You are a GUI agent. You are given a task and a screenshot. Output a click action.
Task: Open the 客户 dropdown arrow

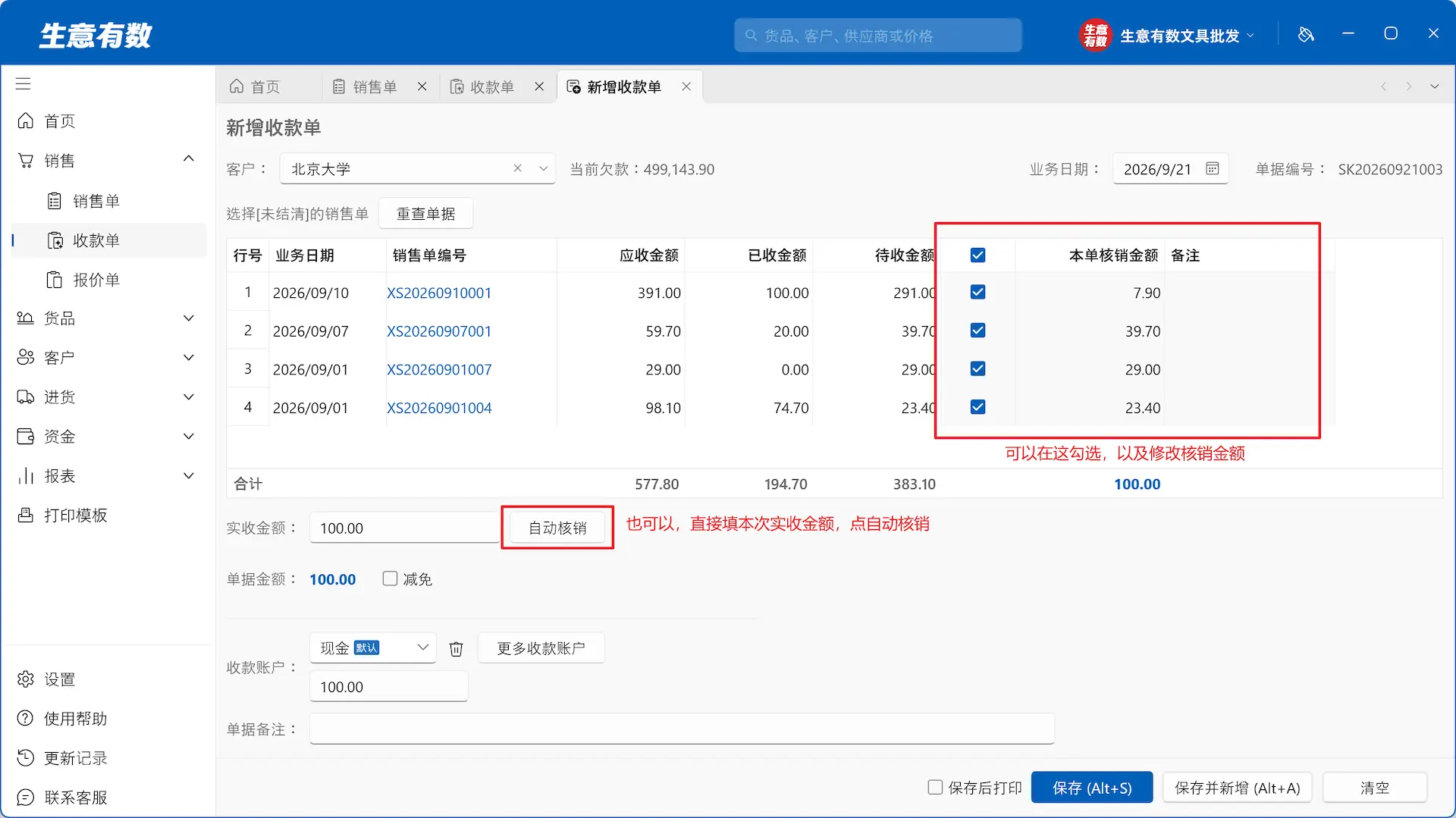point(543,168)
